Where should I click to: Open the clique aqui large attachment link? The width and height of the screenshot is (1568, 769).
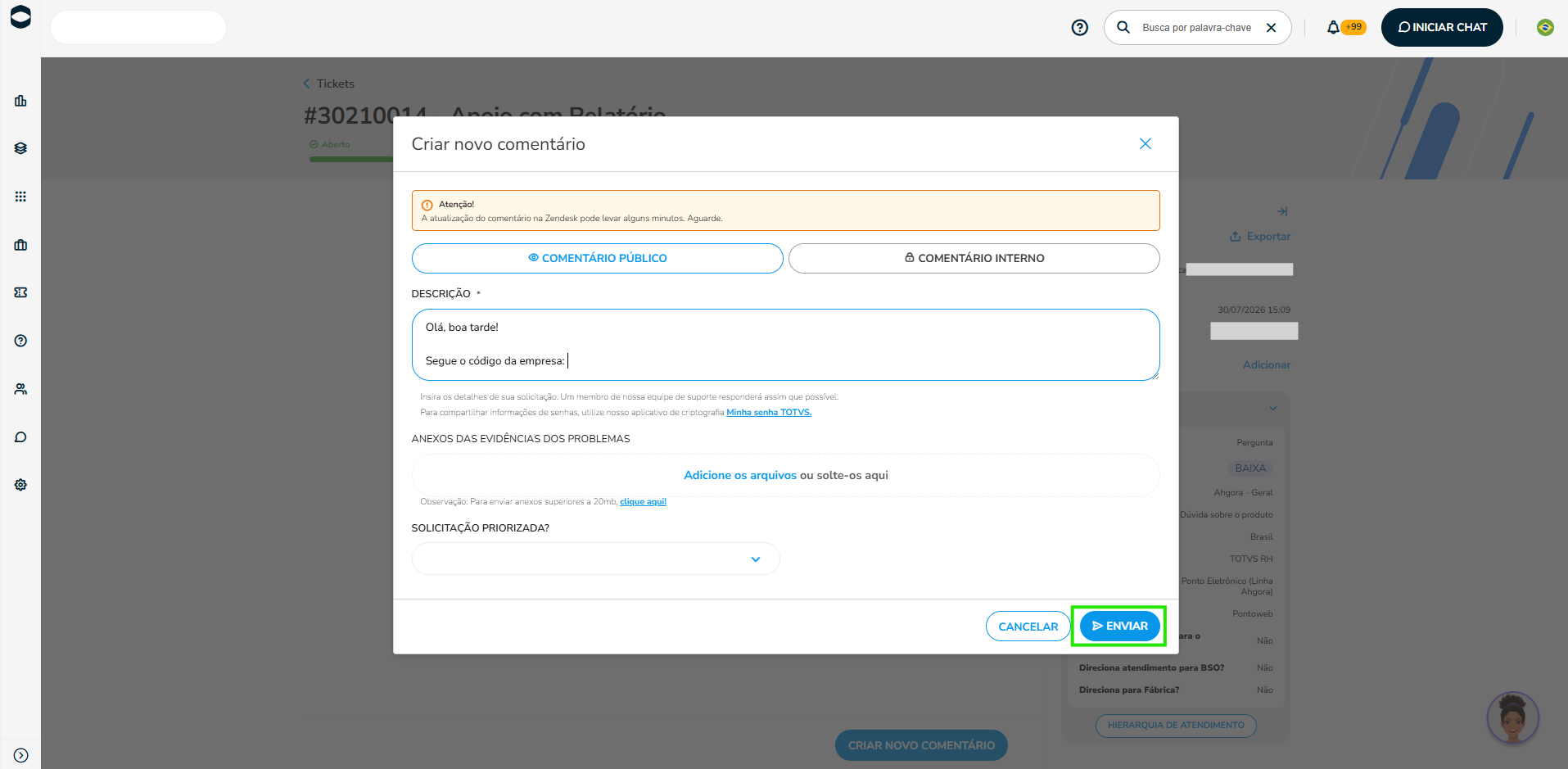643,502
